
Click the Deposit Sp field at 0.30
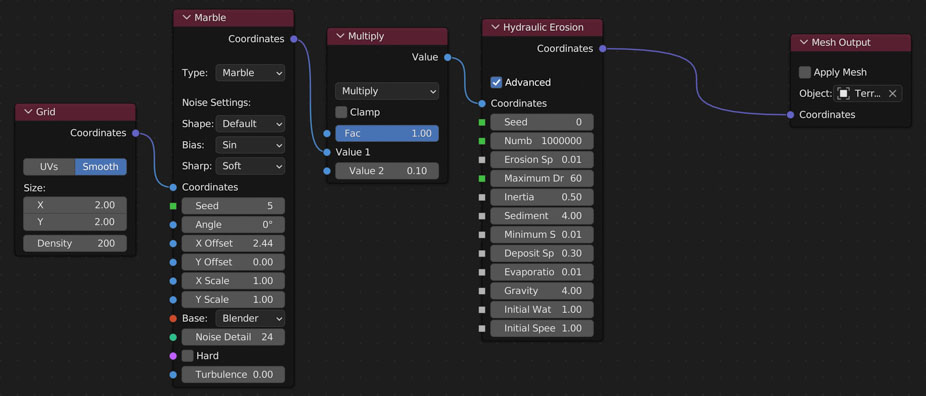point(542,253)
